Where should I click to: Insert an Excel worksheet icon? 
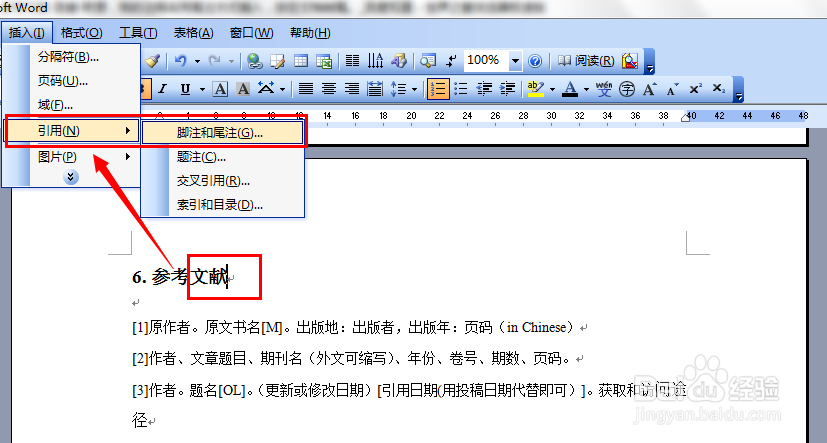point(324,61)
